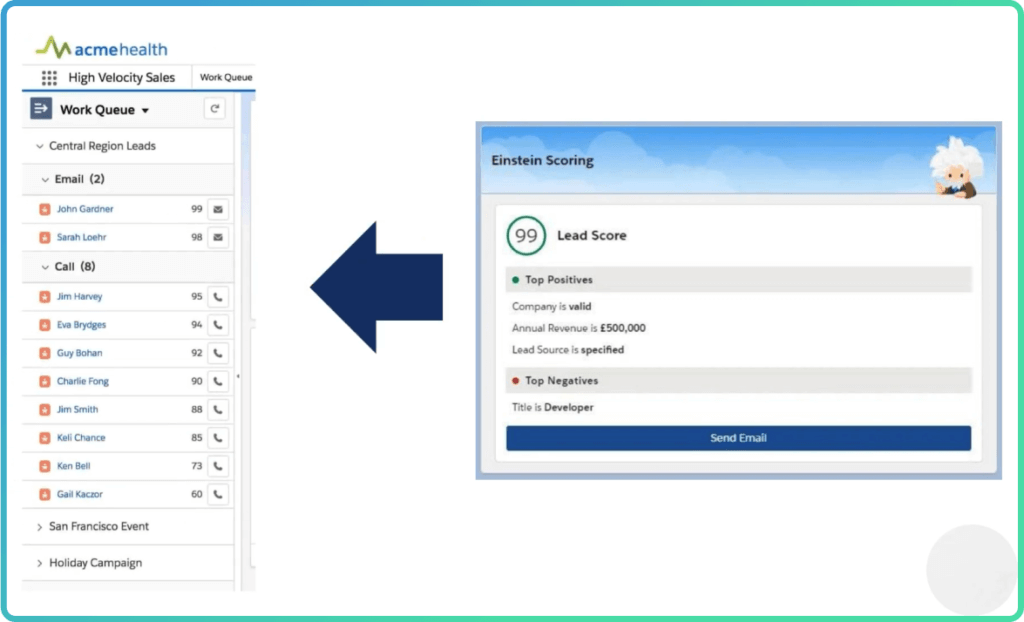This screenshot has height=622, width=1024.
Task: Open Eva Brydges lead
Action: coord(81,325)
